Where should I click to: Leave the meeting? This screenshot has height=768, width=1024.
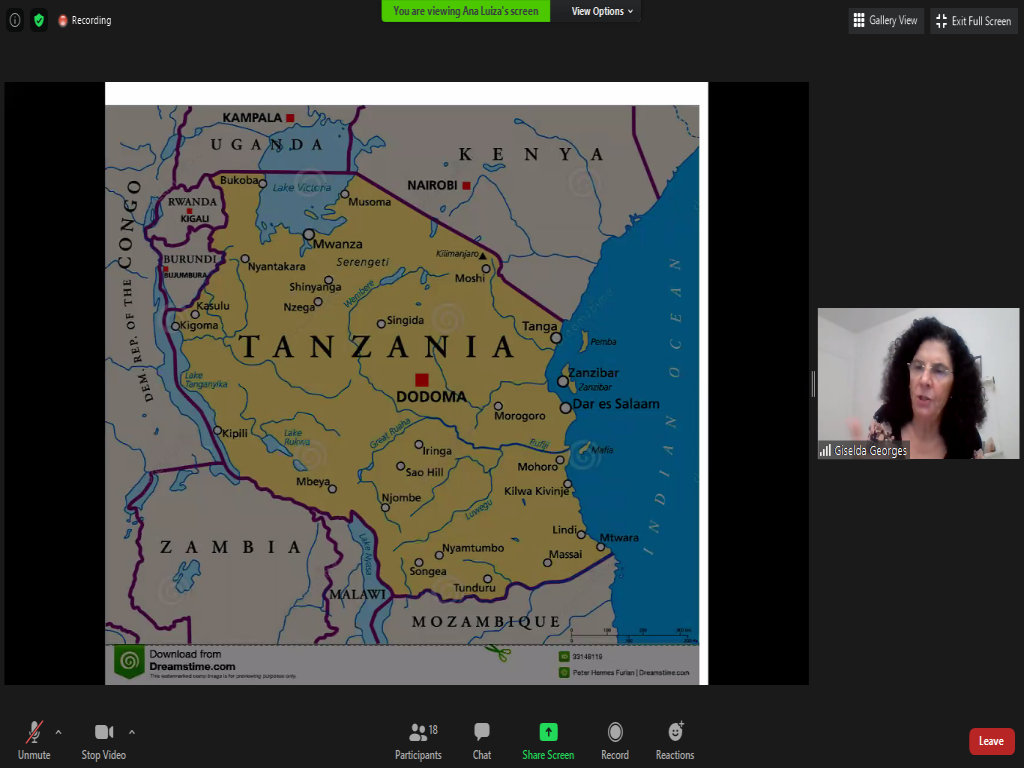coord(991,741)
